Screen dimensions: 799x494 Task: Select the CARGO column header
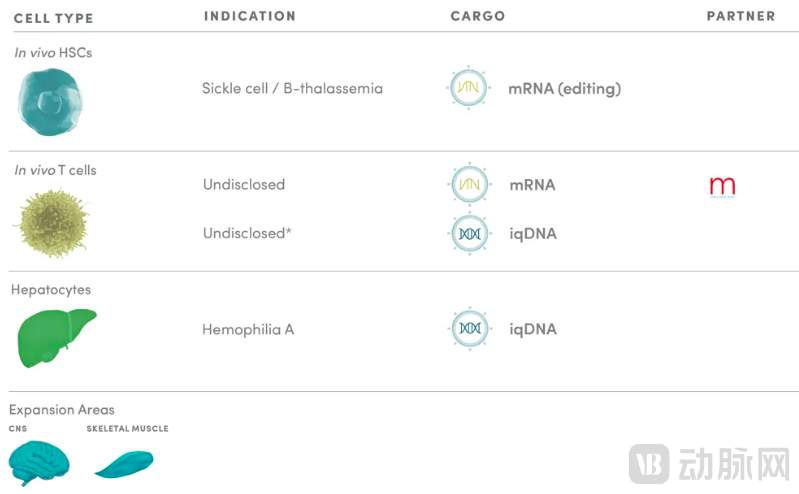pyautogui.click(x=478, y=16)
